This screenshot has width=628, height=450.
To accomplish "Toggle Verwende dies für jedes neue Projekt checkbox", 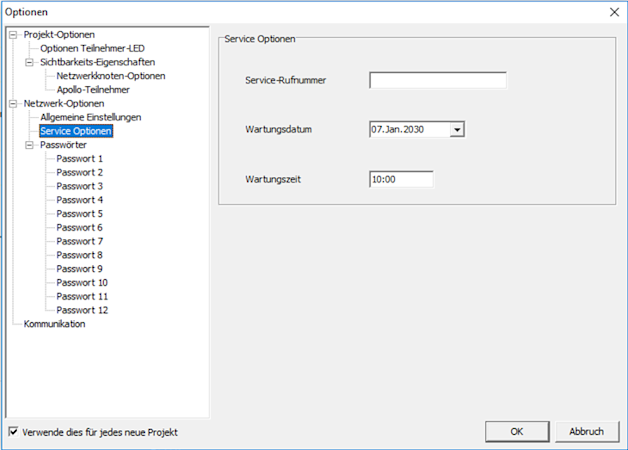I will pos(13,432).
